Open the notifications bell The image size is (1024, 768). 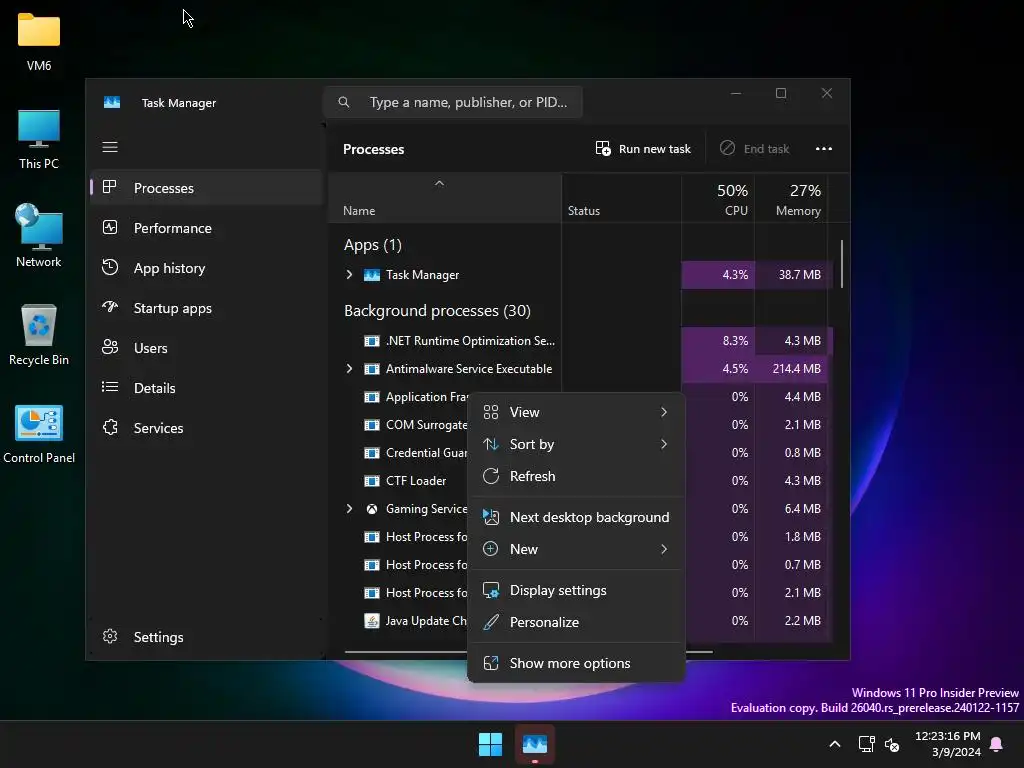point(996,744)
